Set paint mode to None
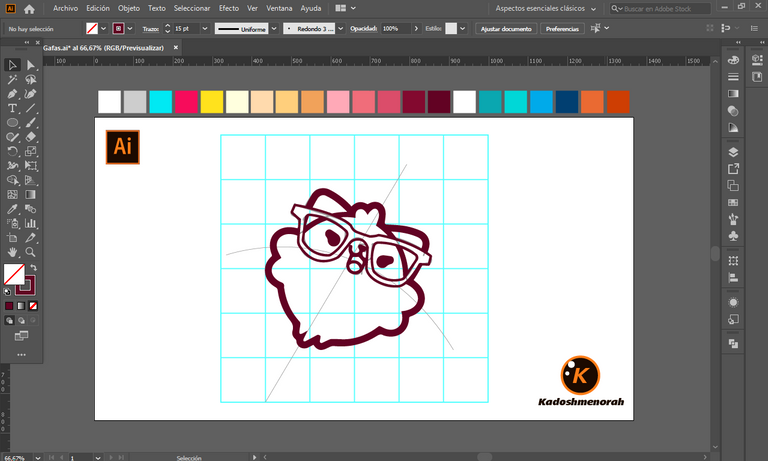 coord(33,306)
